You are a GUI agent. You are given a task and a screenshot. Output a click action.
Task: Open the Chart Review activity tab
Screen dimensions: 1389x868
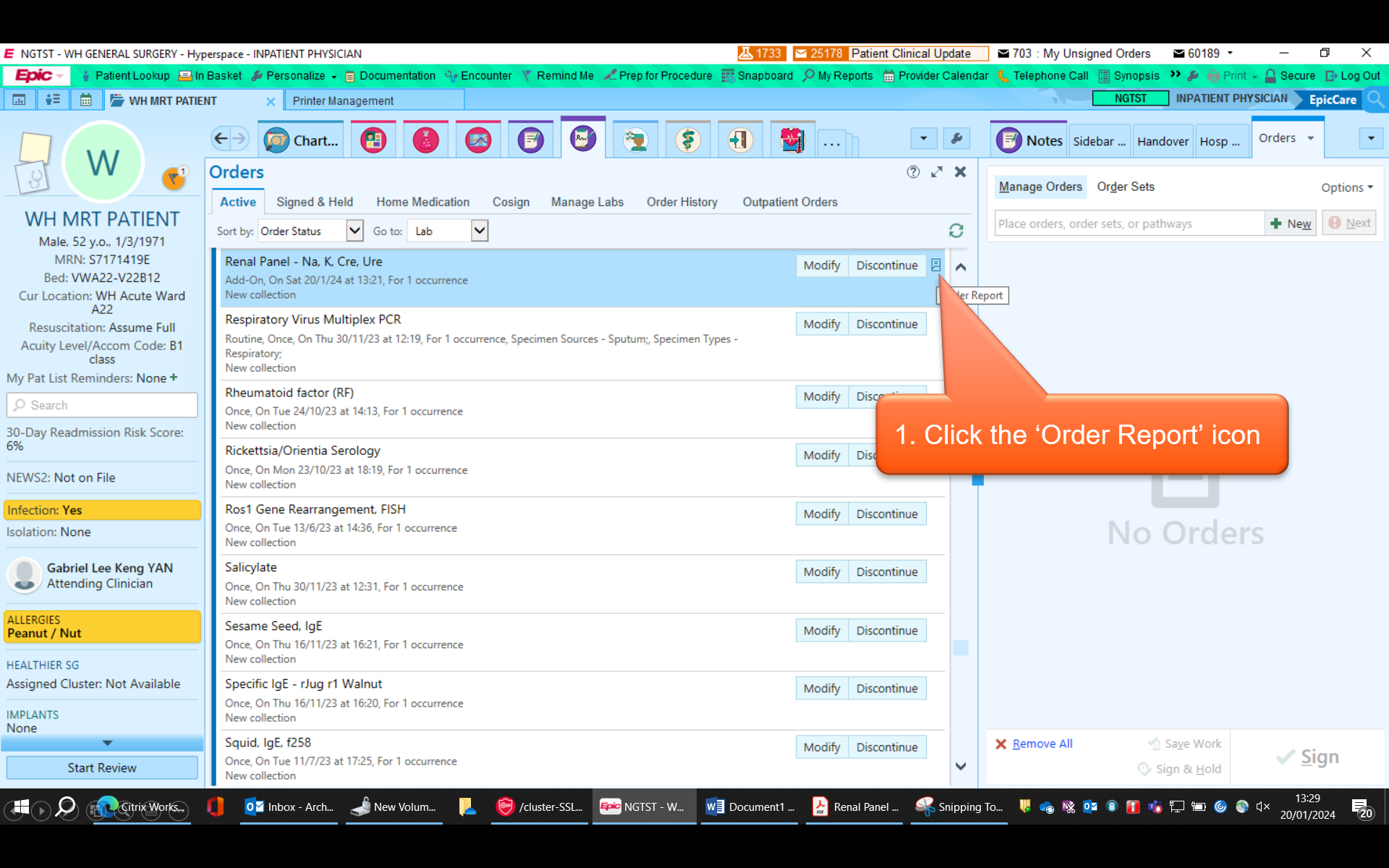[302, 140]
